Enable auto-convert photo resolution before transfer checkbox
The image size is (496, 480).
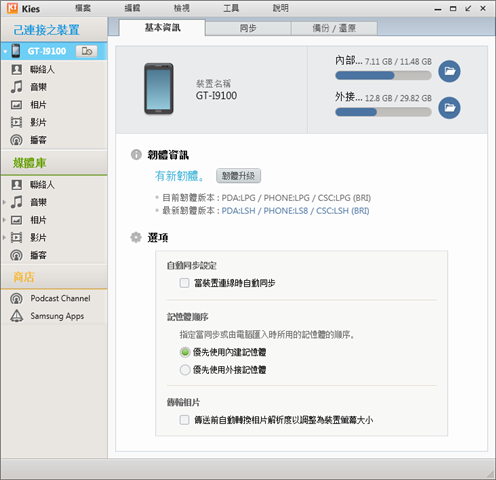point(184,420)
